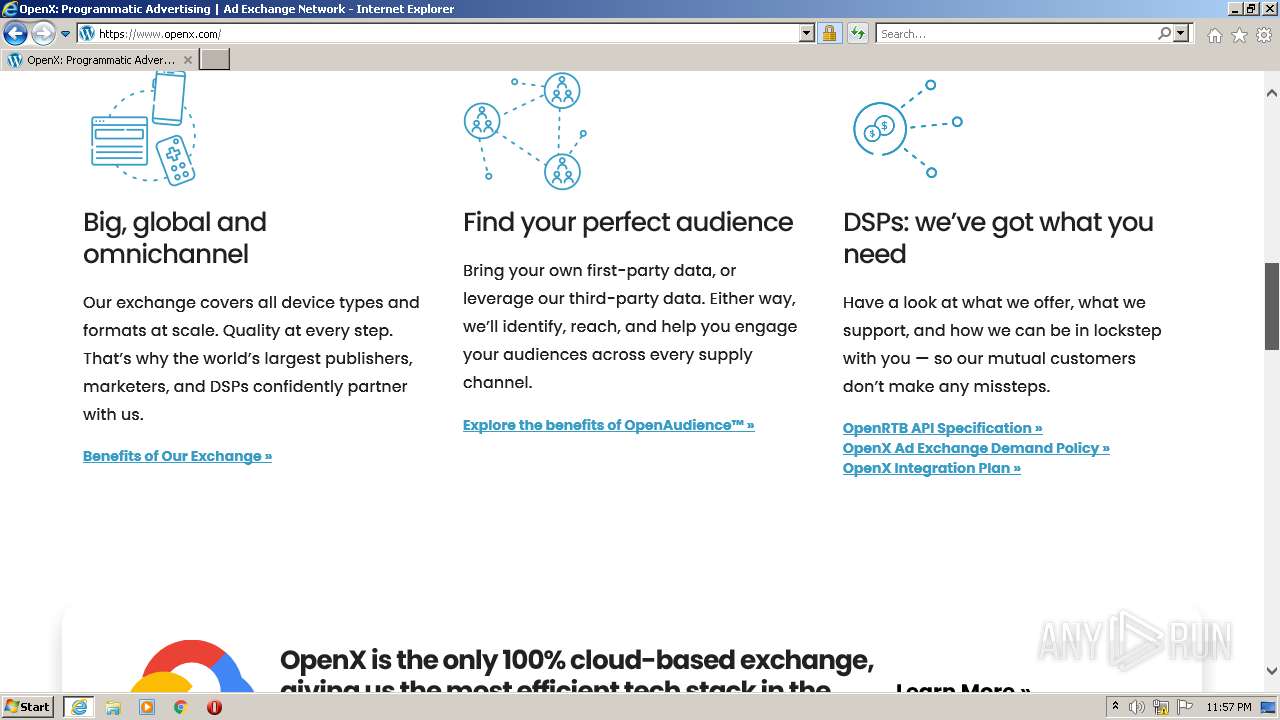Click the page scrollbar up arrow
This screenshot has height=720, width=1280.
[1272, 93]
